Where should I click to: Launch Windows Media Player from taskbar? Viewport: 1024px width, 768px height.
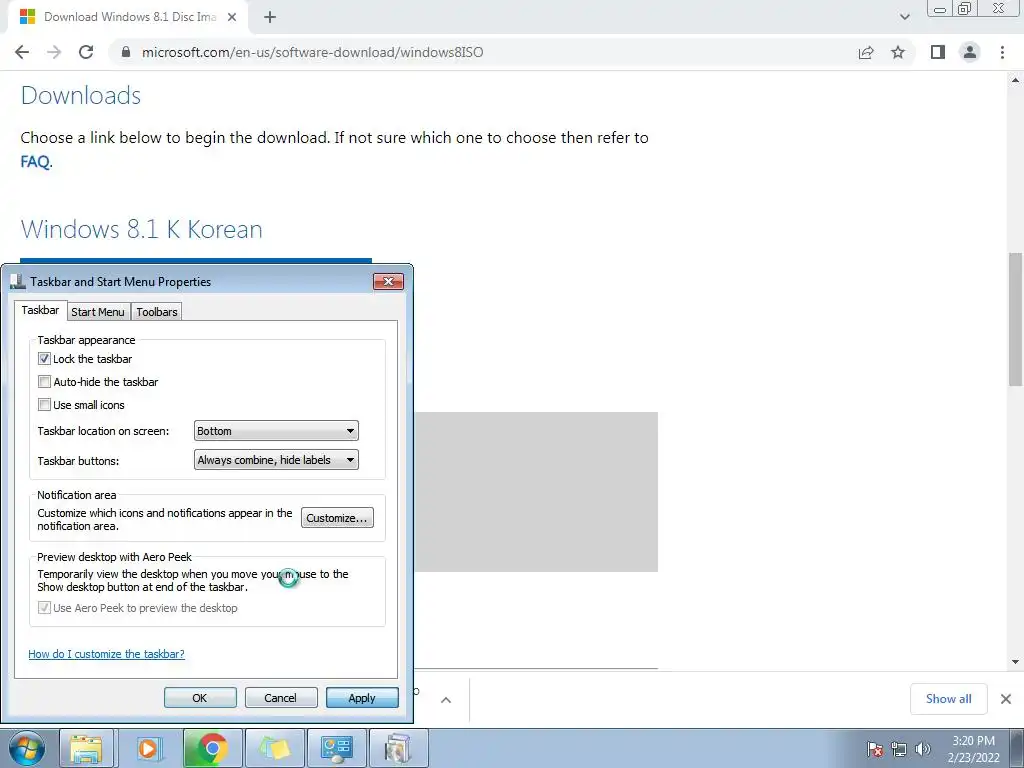pyautogui.click(x=148, y=748)
